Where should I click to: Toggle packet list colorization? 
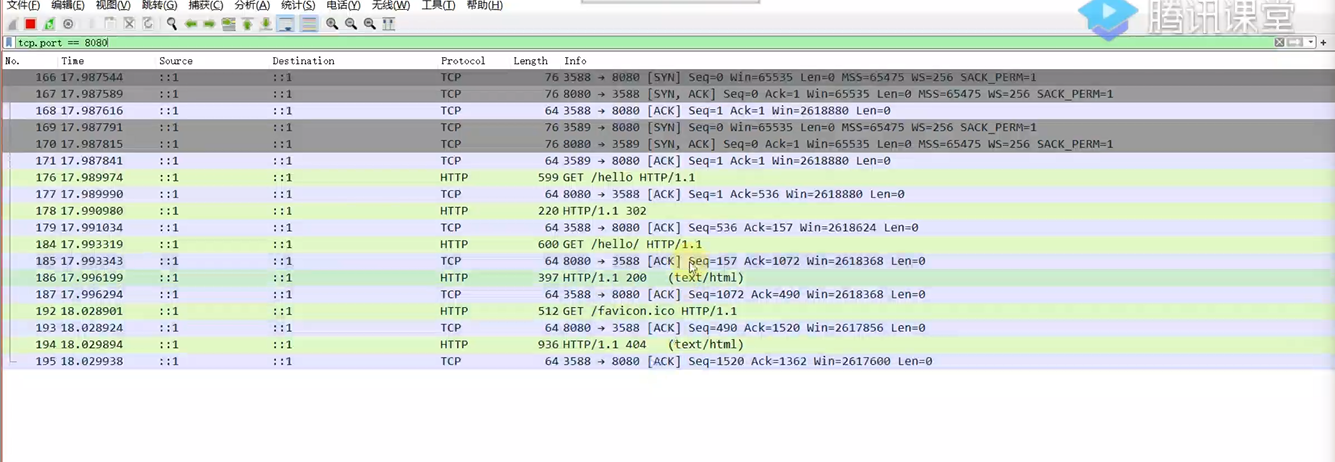[309, 24]
